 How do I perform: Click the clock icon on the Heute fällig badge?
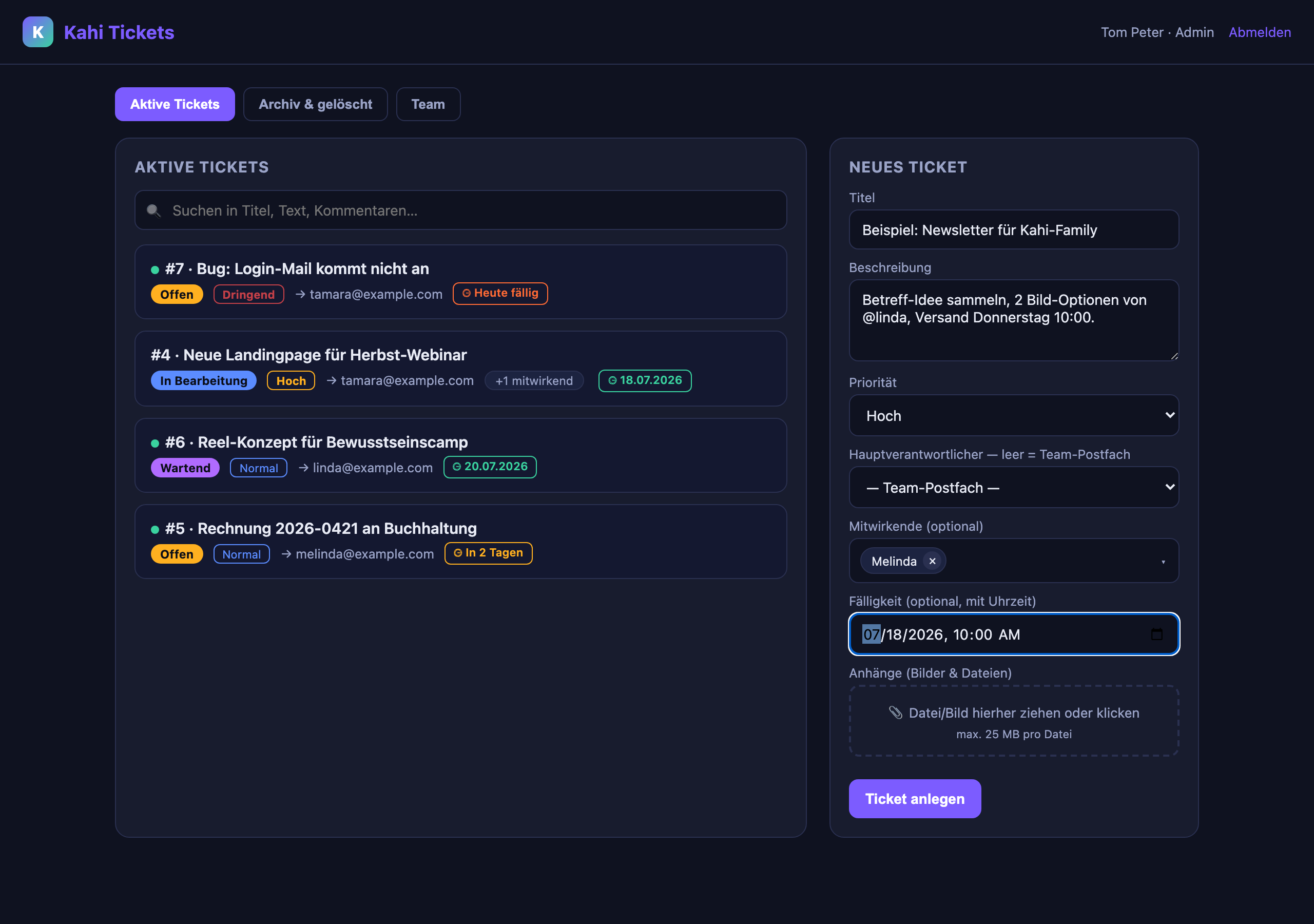pos(467,293)
